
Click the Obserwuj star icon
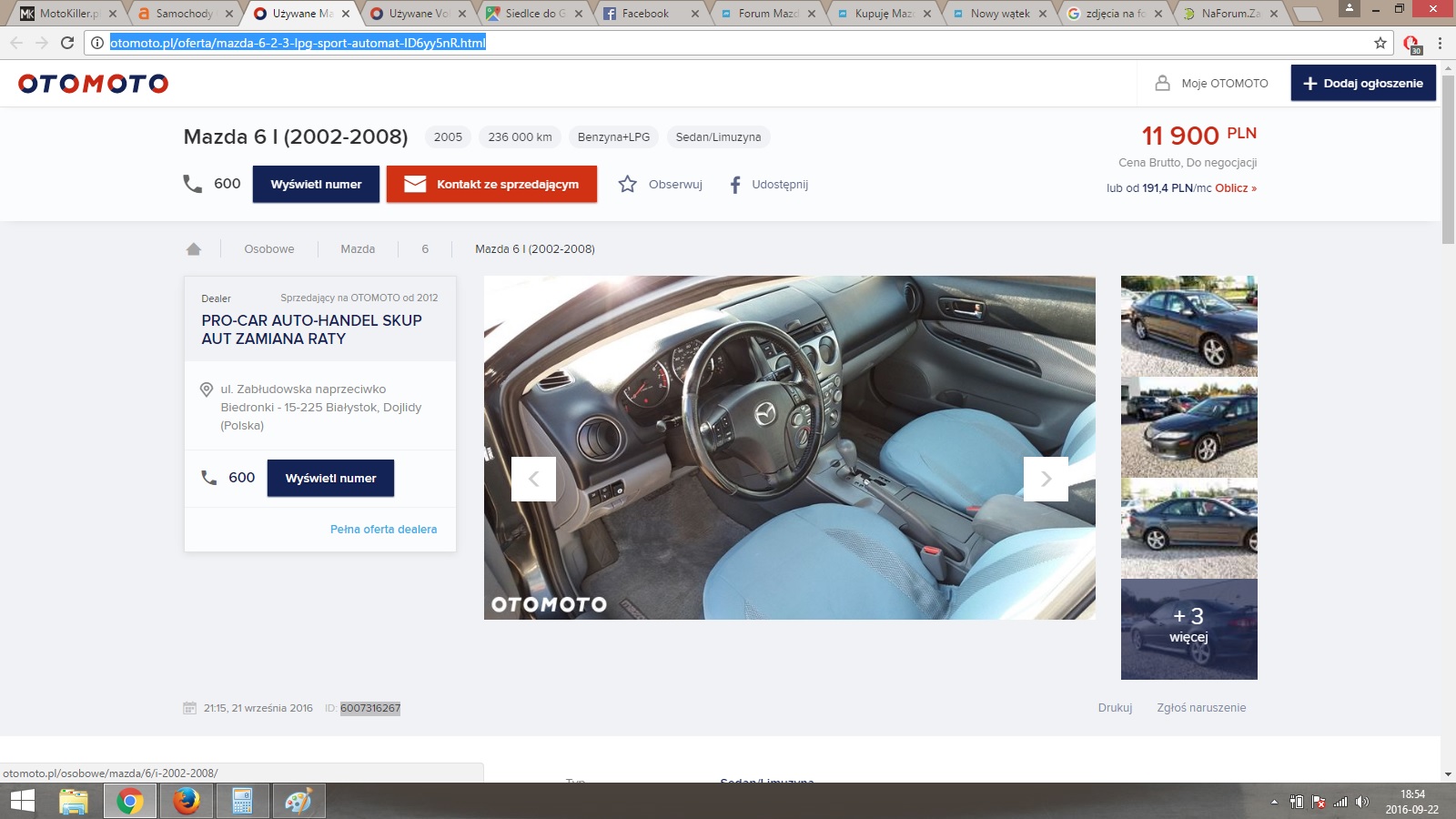tap(627, 185)
